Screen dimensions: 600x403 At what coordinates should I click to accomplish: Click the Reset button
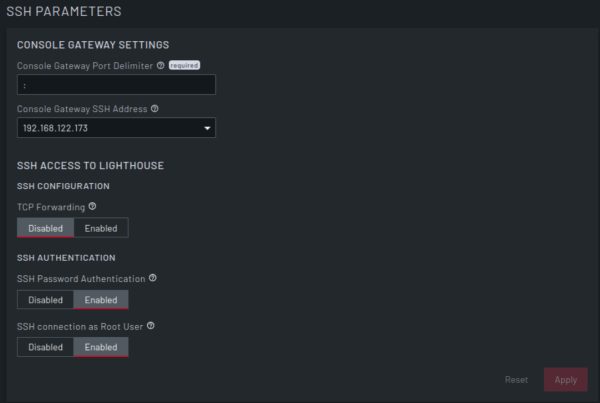click(516, 380)
